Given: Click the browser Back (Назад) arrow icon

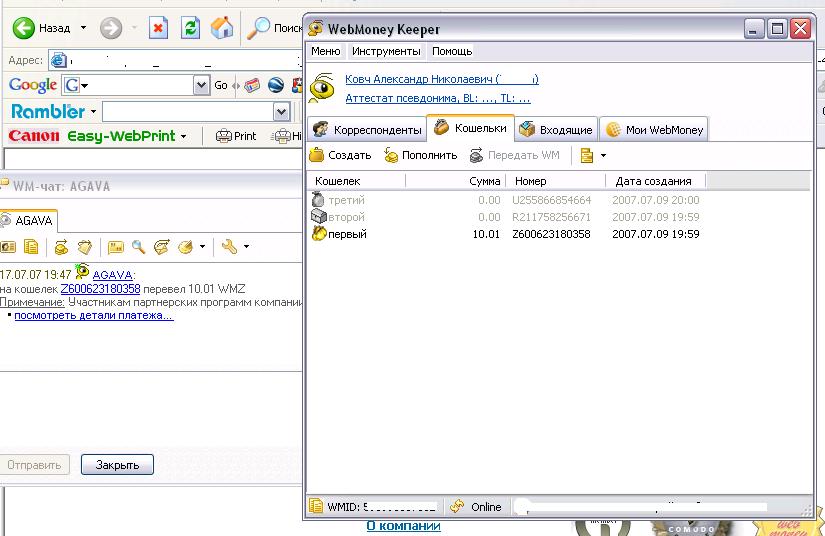Looking at the screenshot, I should tap(23, 28).
